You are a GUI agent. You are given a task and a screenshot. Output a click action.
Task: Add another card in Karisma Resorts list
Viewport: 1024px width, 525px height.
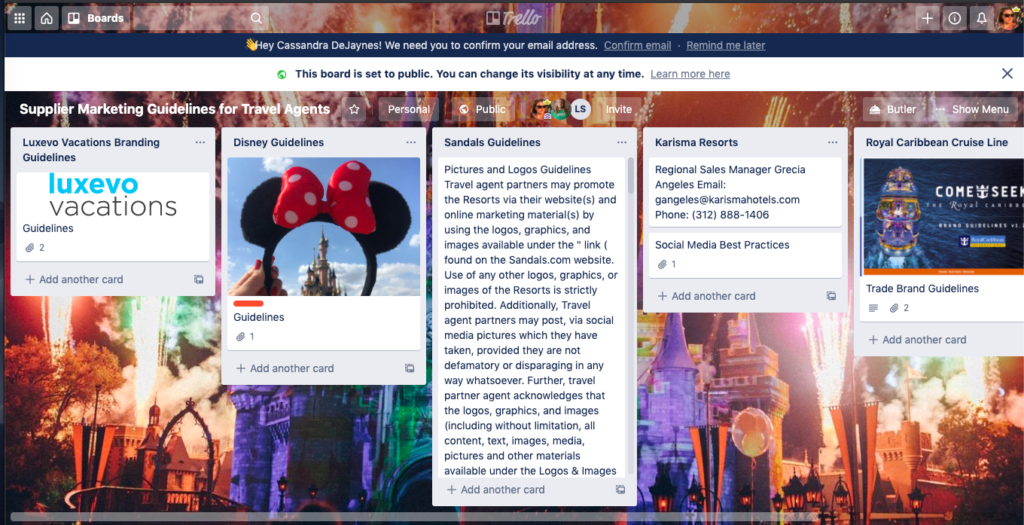[707, 296]
